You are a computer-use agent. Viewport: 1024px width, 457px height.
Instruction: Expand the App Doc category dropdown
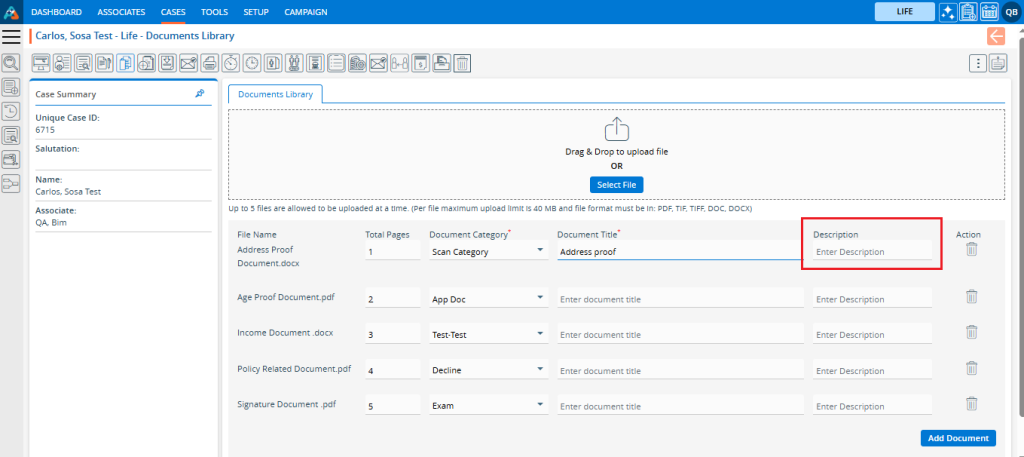tap(488, 298)
